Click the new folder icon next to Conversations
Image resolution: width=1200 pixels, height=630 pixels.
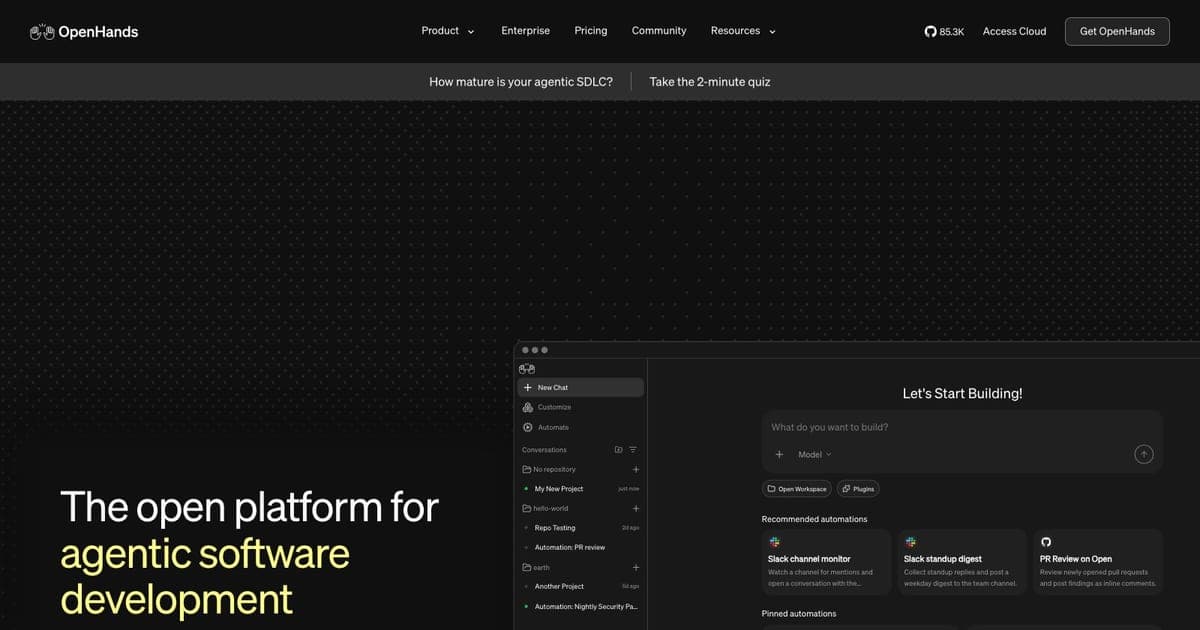619,450
